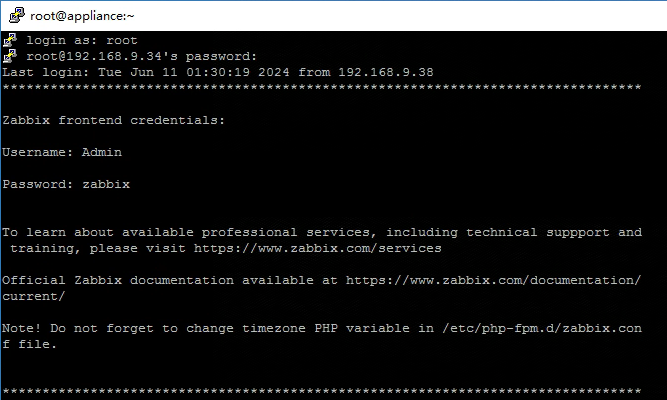Click the top asterisk separator line
This screenshot has width=667, height=400.
(320, 88)
